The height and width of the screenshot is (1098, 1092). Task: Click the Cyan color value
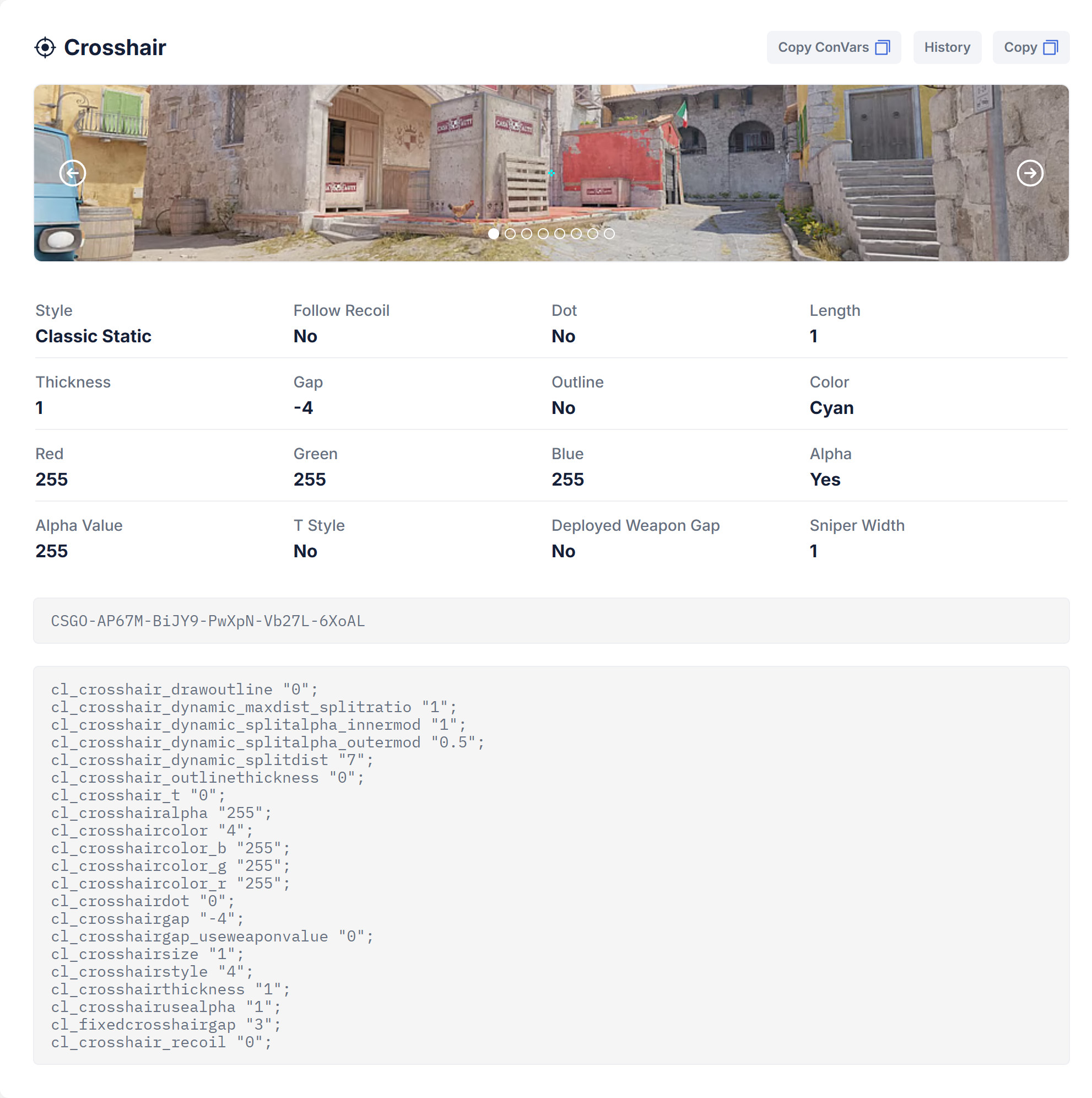click(831, 407)
